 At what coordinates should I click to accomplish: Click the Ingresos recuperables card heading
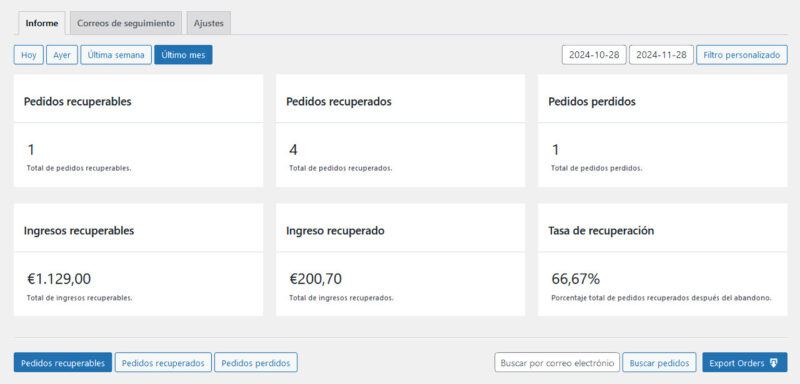click(x=79, y=231)
